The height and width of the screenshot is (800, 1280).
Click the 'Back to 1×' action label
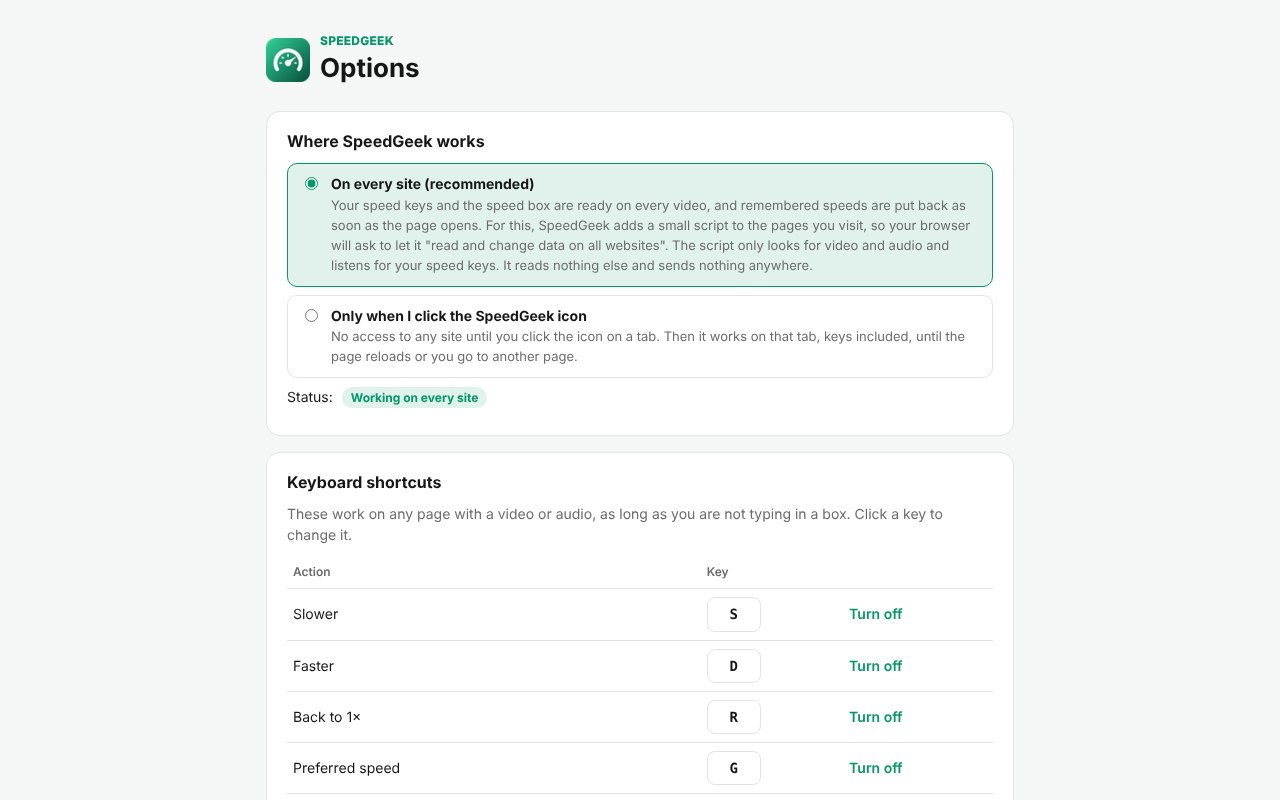[327, 717]
